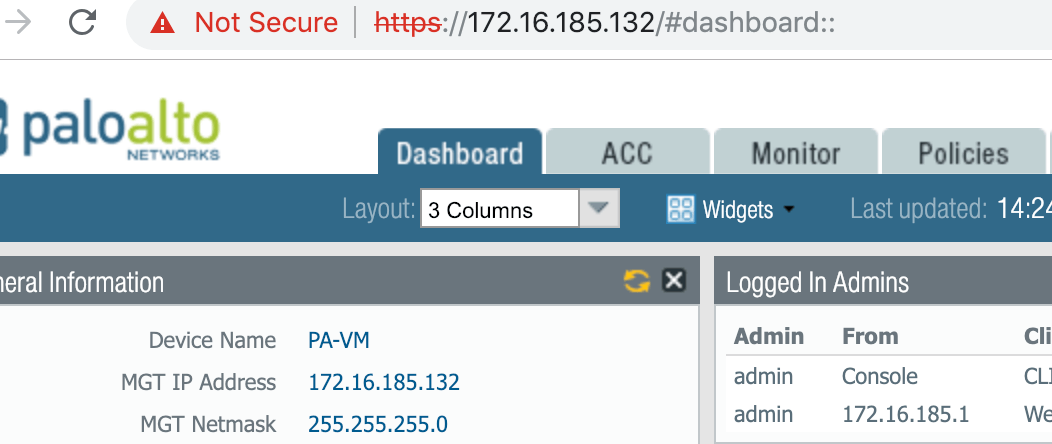Open the Layout dropdown arrow

[598, 209]
